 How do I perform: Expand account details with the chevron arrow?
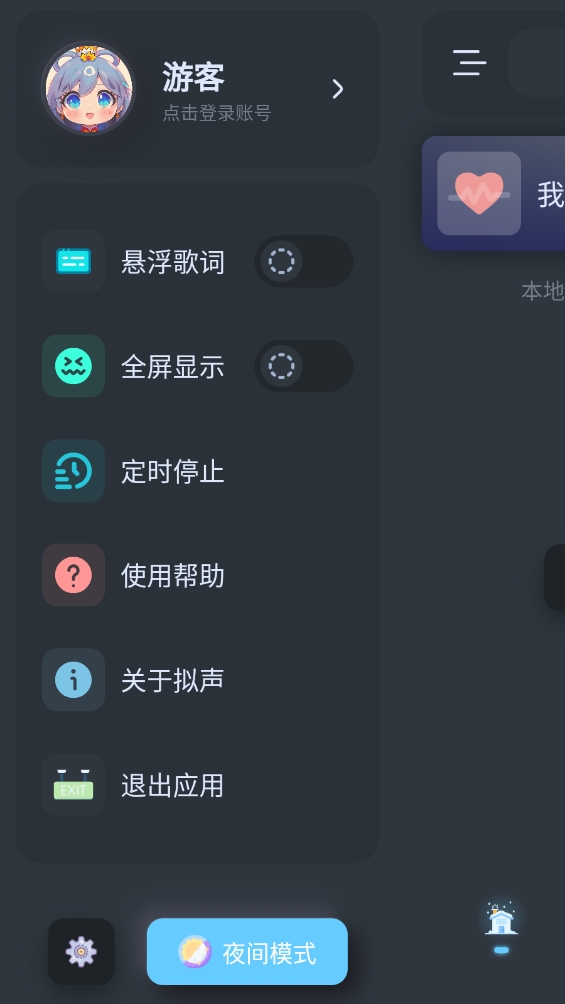click(338, 89)
